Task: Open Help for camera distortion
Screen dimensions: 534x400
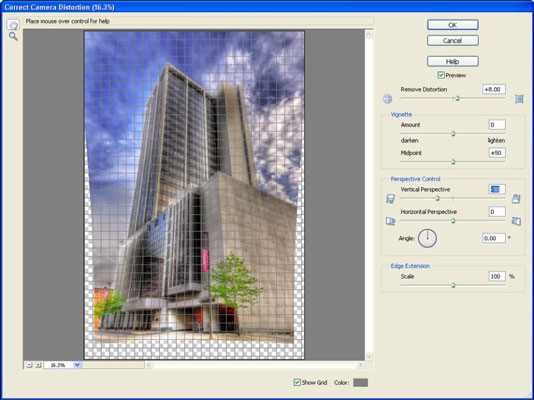Action: (x=453, y=61)
